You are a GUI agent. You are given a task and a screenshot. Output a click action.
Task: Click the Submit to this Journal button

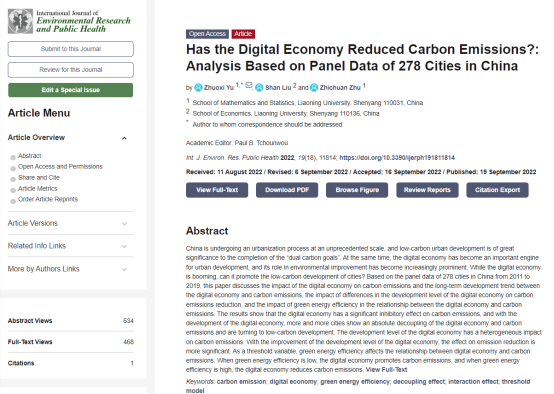[71, 49]
